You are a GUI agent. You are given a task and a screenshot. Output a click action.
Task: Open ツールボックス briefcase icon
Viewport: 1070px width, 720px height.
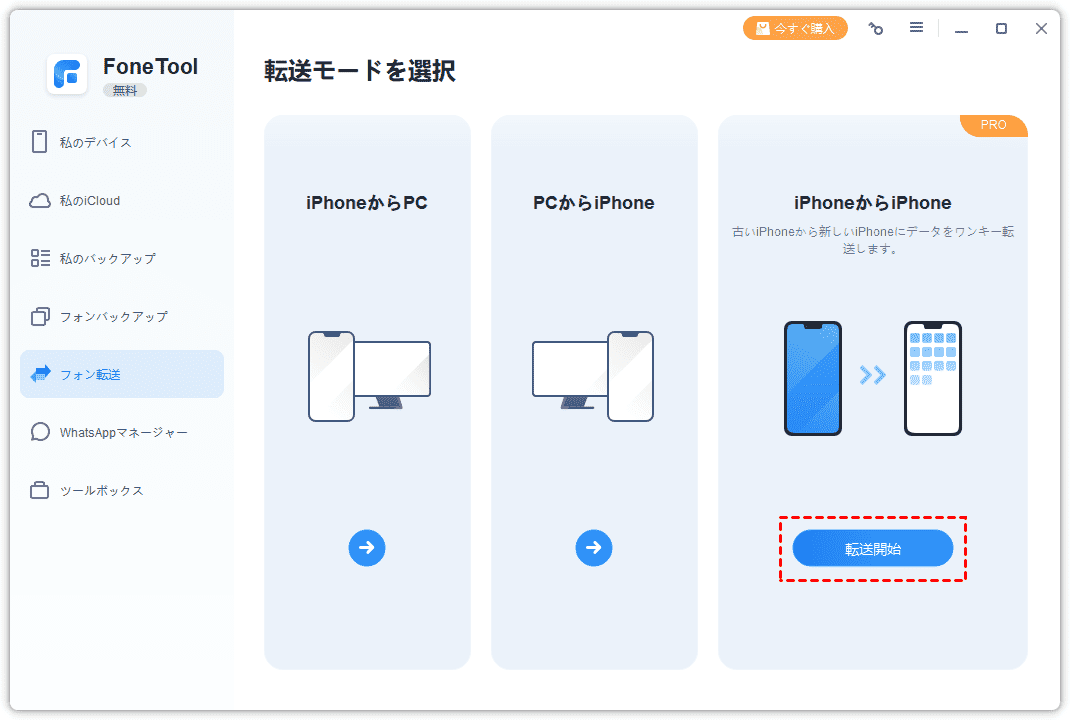[x=40, y=491]
